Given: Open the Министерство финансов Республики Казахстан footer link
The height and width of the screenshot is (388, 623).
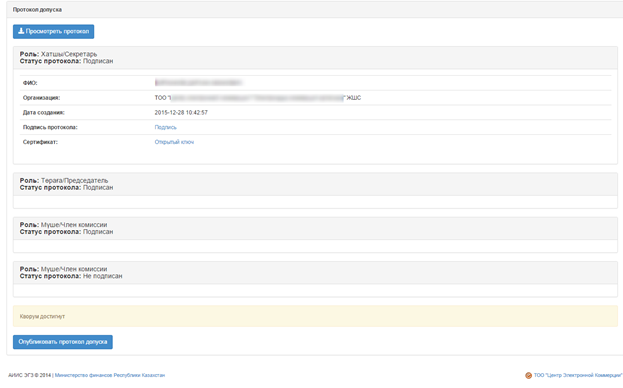Looking at the screenshot, I should tap(110, 375).
